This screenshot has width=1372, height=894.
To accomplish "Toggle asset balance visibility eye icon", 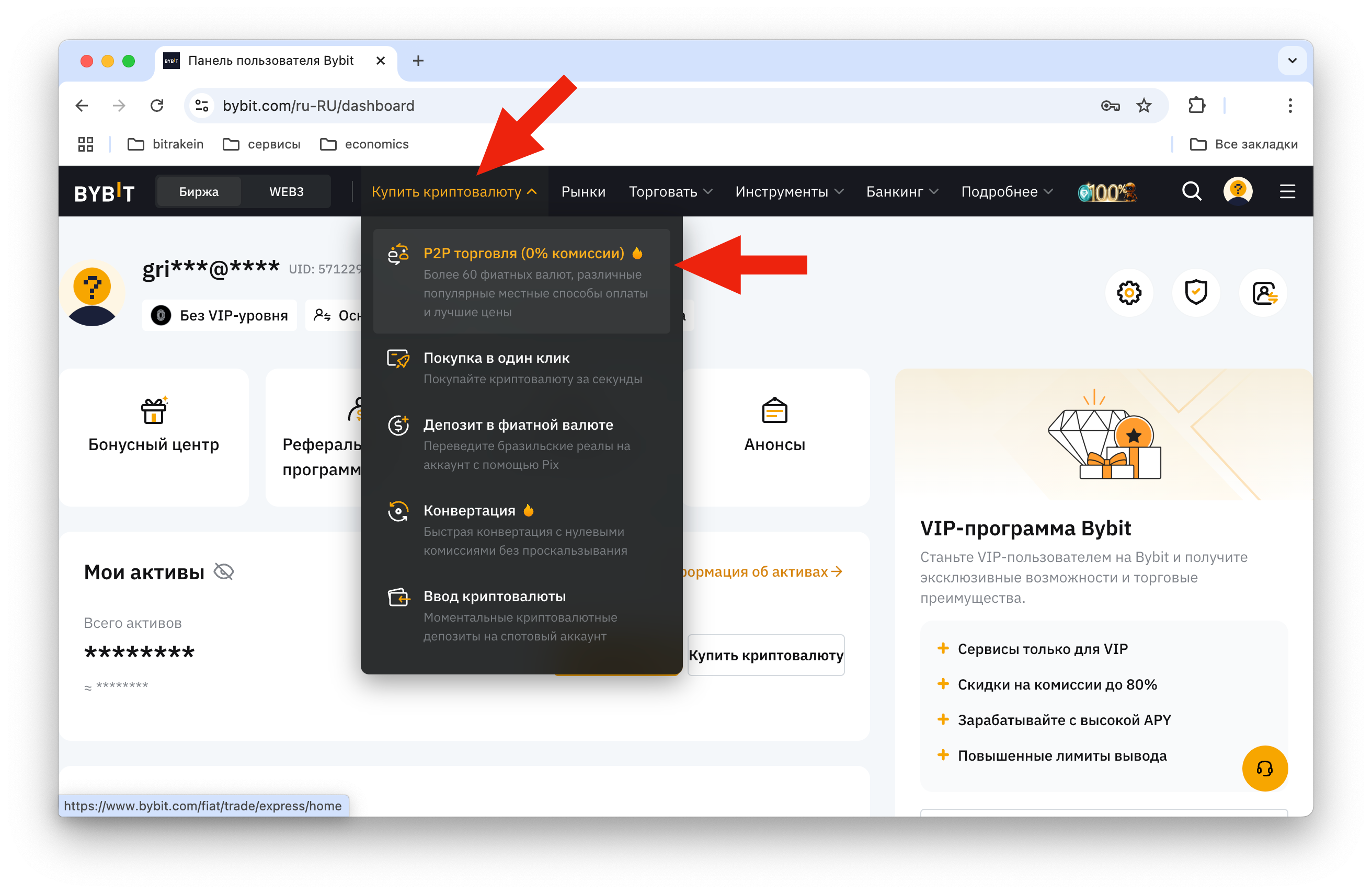I will 224,571.
